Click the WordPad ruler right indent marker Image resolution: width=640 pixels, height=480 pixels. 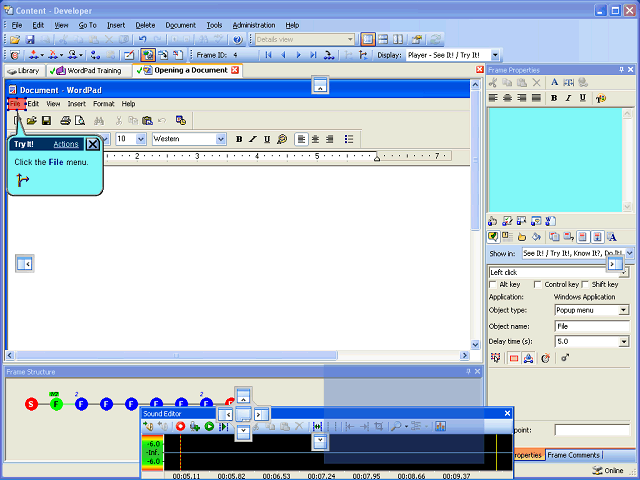tap(377, 158)
